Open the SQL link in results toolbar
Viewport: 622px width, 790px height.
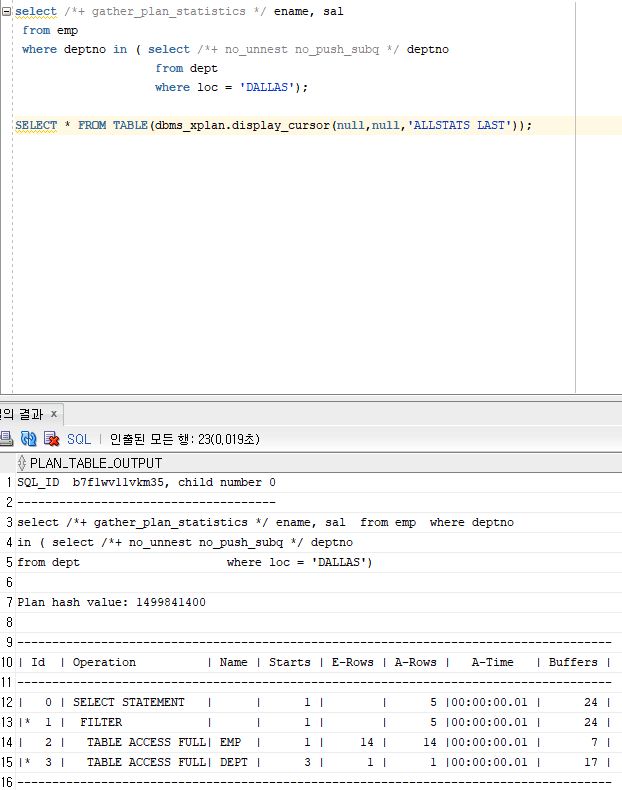tap(79, 439)
